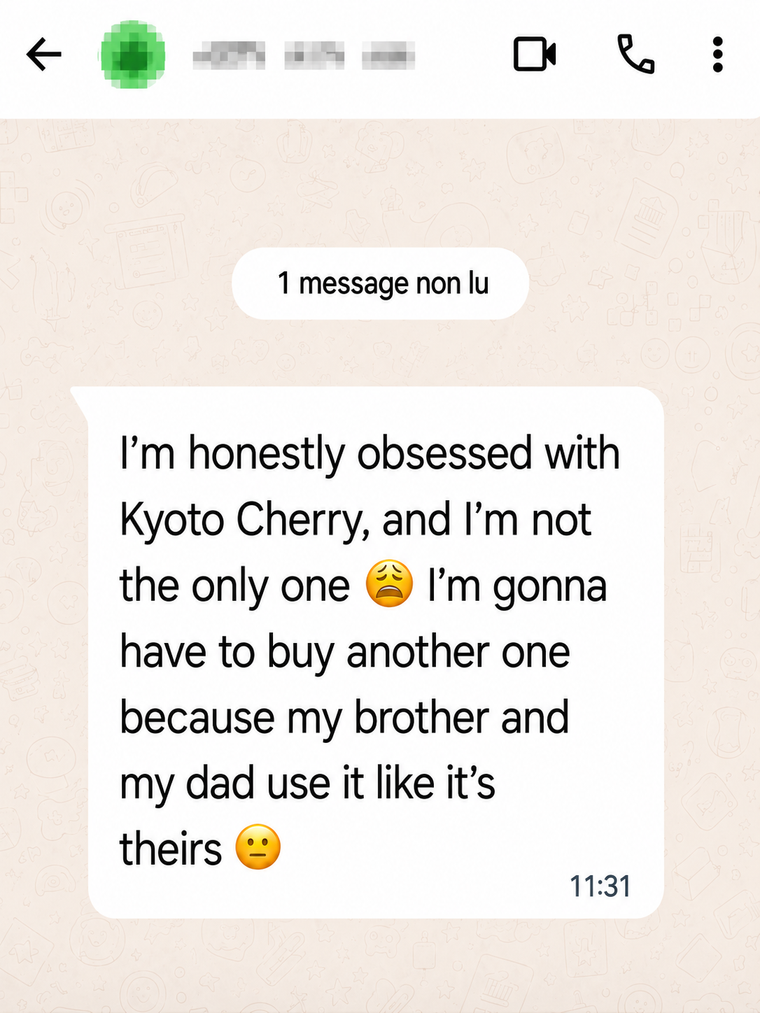The height and width of the screenshot is (1013, 760).
Task: Click the line "because my brother and"
Action: pyautogui.click(x=344, y=718)
